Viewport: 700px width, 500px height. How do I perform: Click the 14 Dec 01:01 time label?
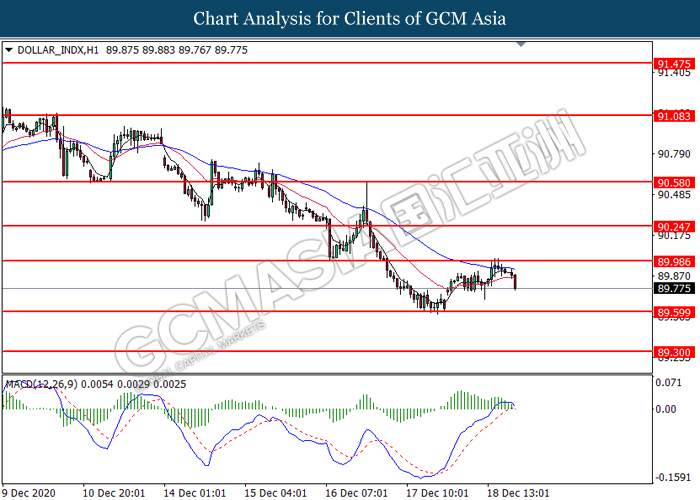(x=196, y=492)
